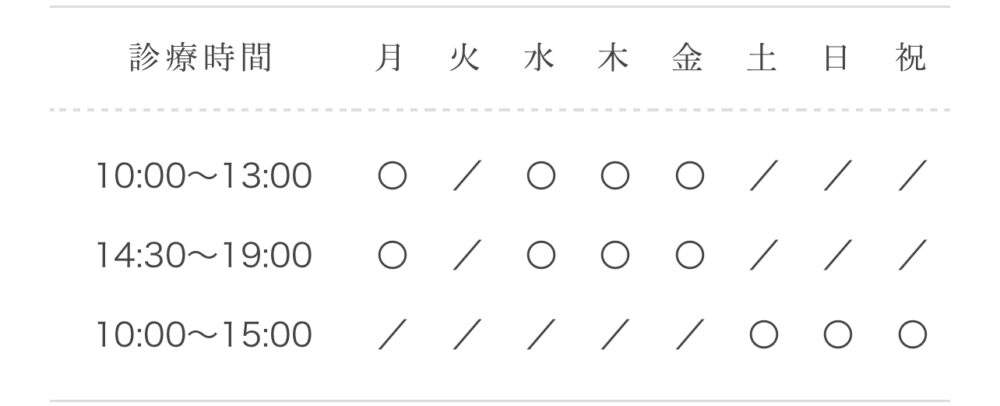Click the 診療時間 header label
Screen dimensions: 1000x406
pyautogui.click(x=201, y=58)
